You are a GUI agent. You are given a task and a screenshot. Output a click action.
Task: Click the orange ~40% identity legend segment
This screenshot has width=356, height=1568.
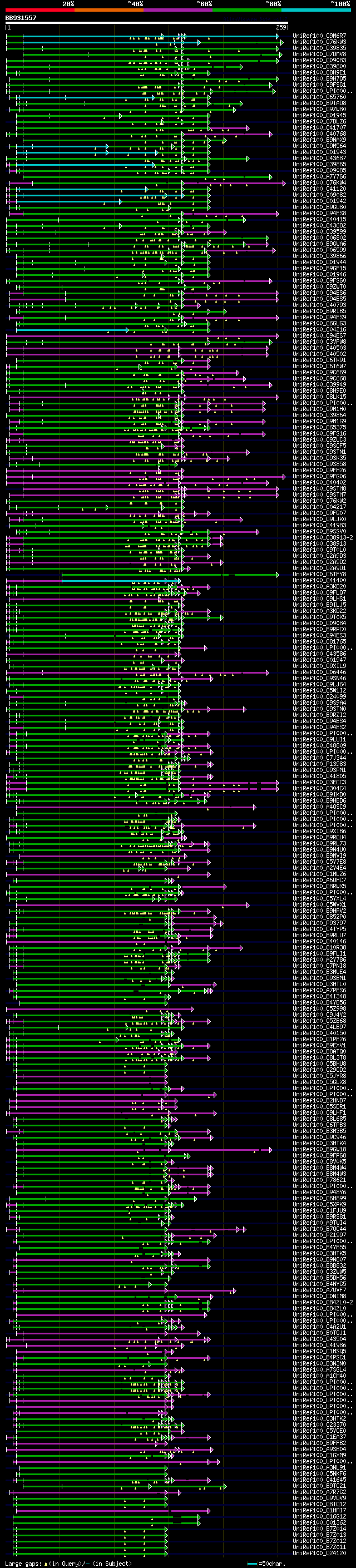pyautogui.click(x=109, y=10)
